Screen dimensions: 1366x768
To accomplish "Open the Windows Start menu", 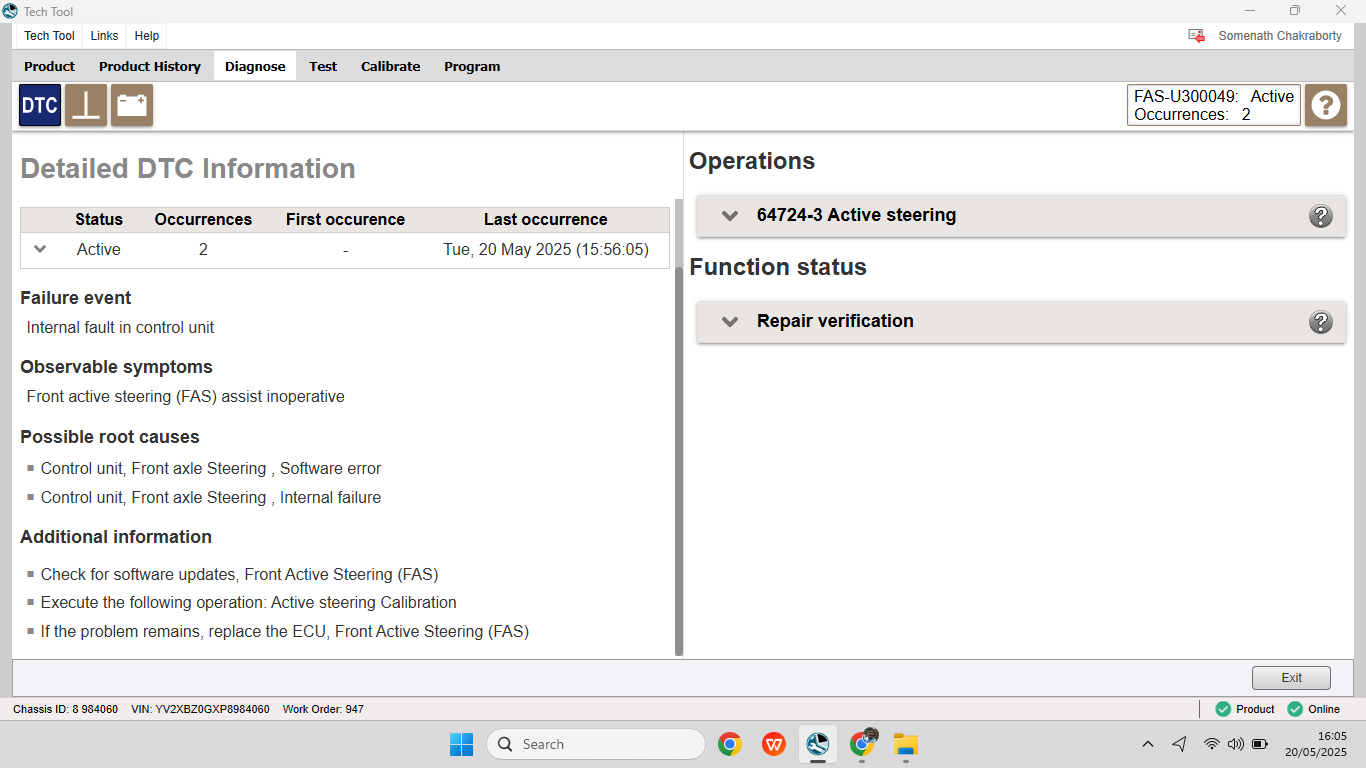I will (461, 744).
